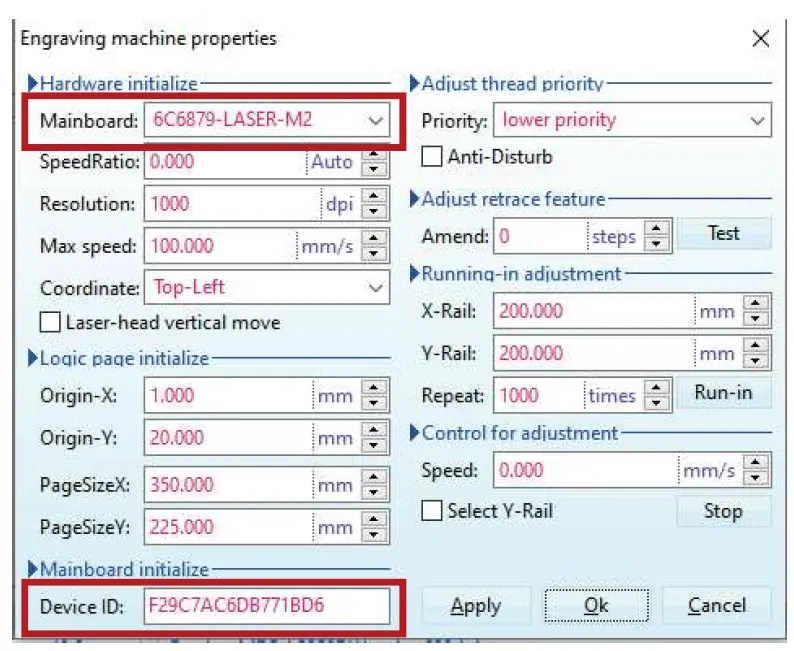Decrease Amend steps with down arrow
794x651 pixels.
click(657, 243)
